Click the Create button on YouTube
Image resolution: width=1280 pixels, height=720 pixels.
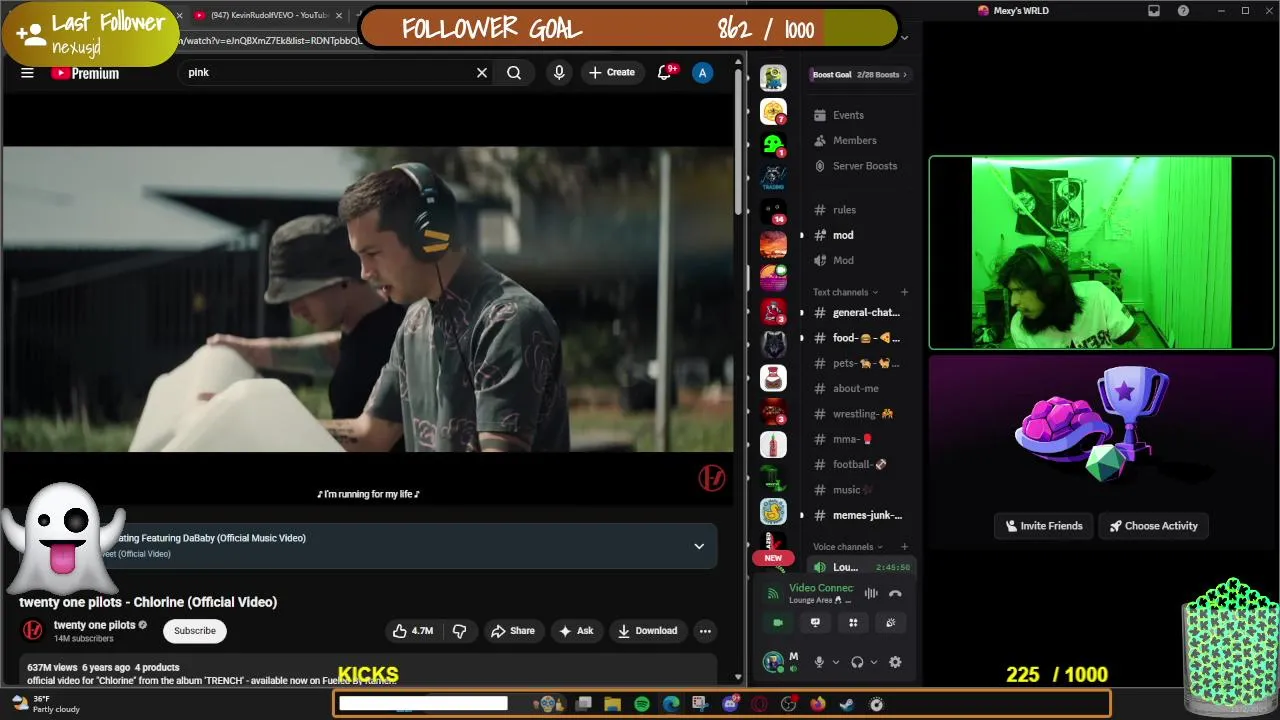(x=612, y=72)
